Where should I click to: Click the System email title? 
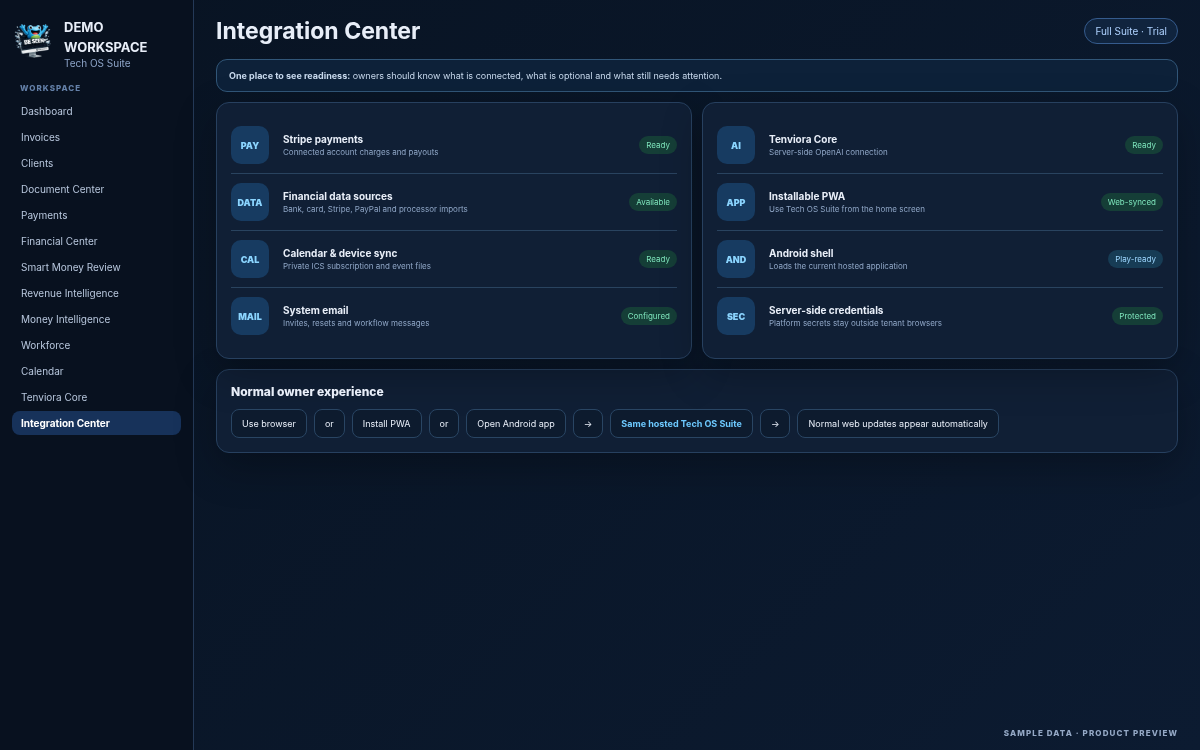coord(316,310)
